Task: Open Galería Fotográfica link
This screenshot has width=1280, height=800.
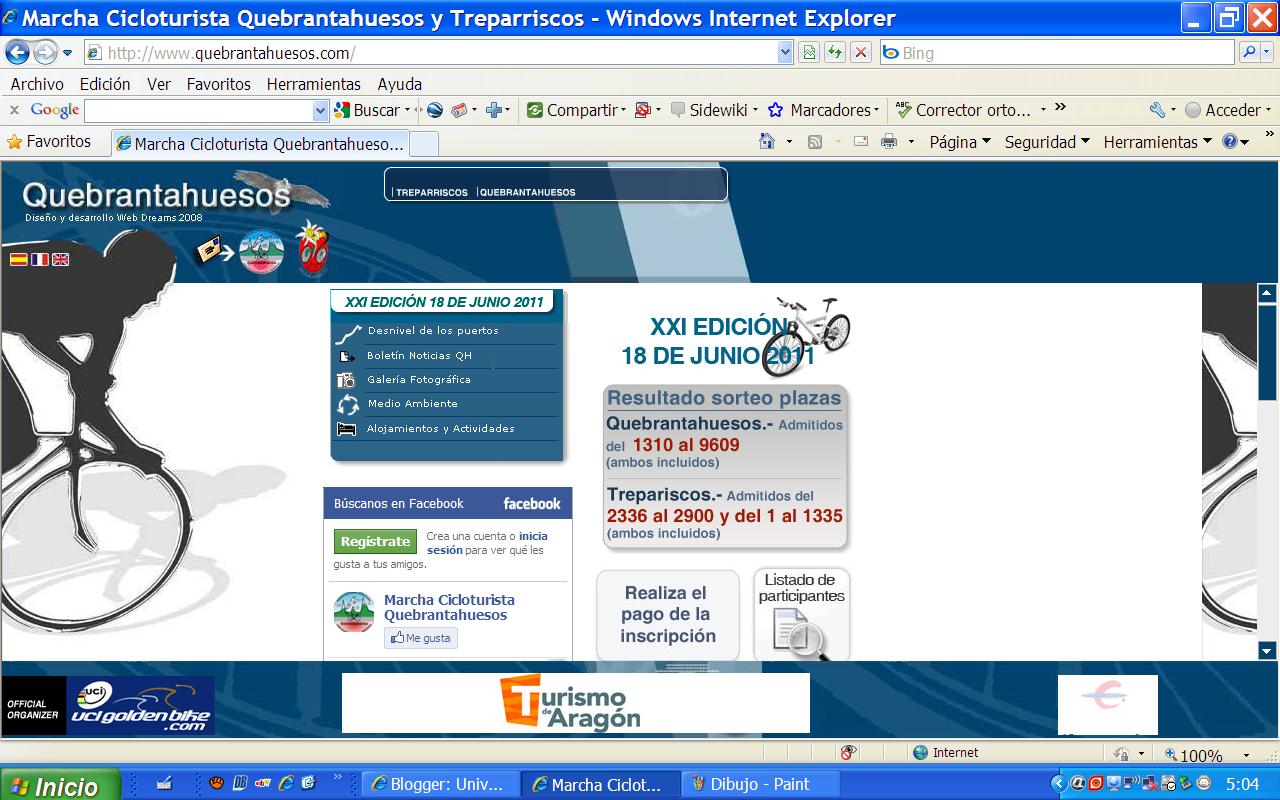Action: [x=418, y=380]
